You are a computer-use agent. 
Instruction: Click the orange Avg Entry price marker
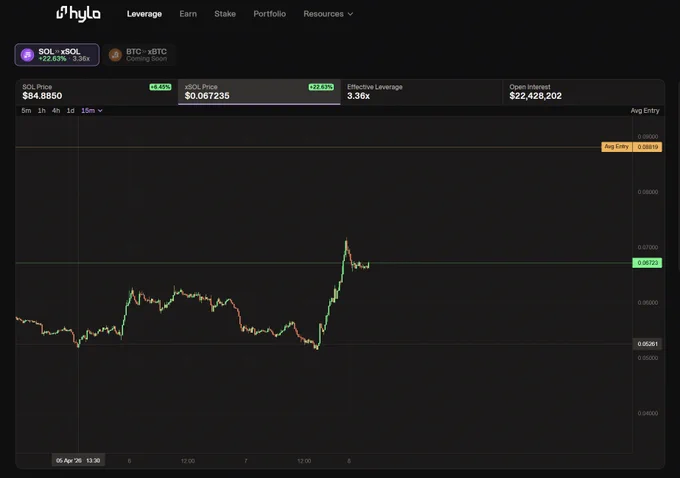(x=616, y=147)
